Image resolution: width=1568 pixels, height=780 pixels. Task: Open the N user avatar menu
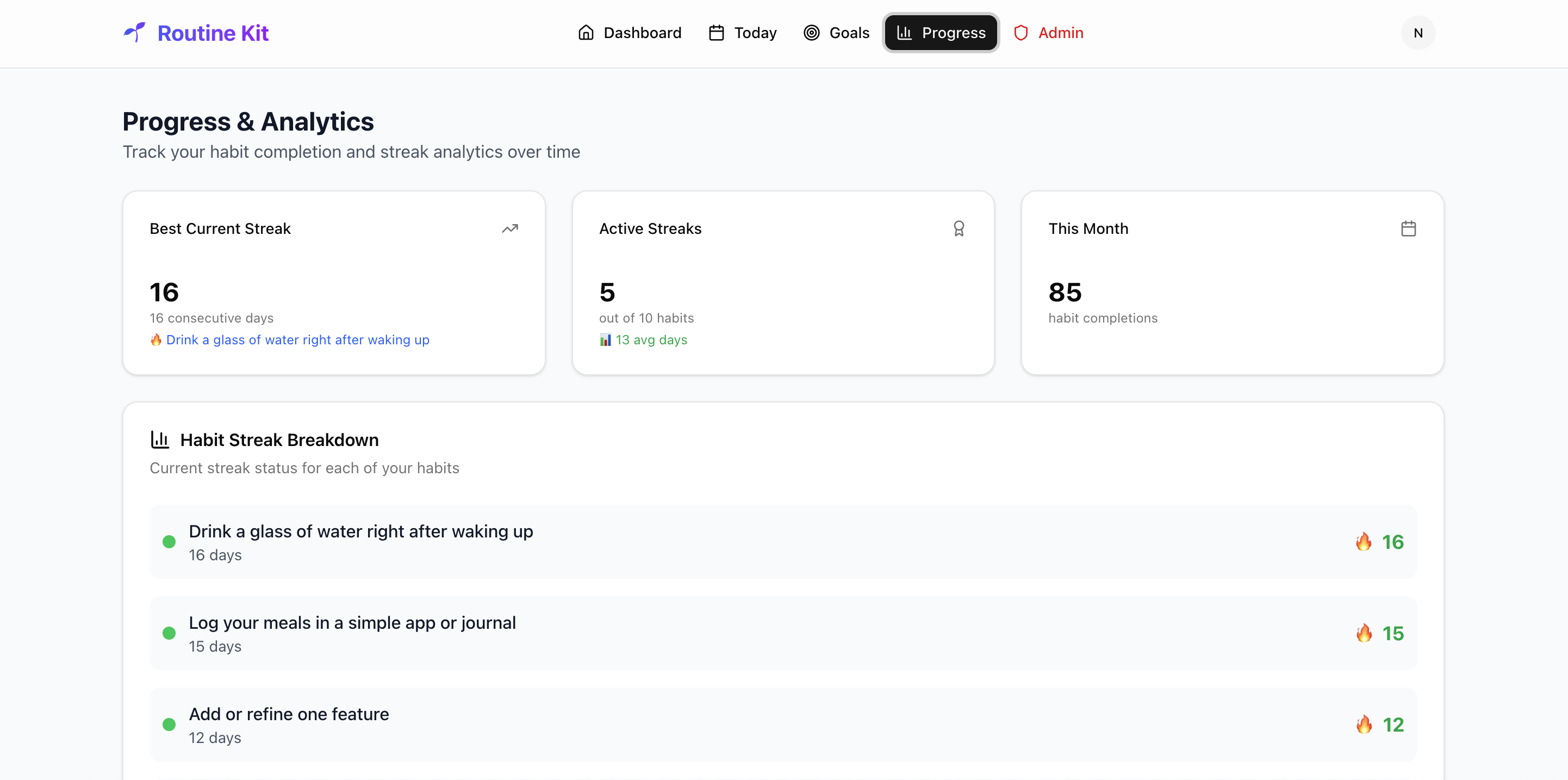[1417, 33]
